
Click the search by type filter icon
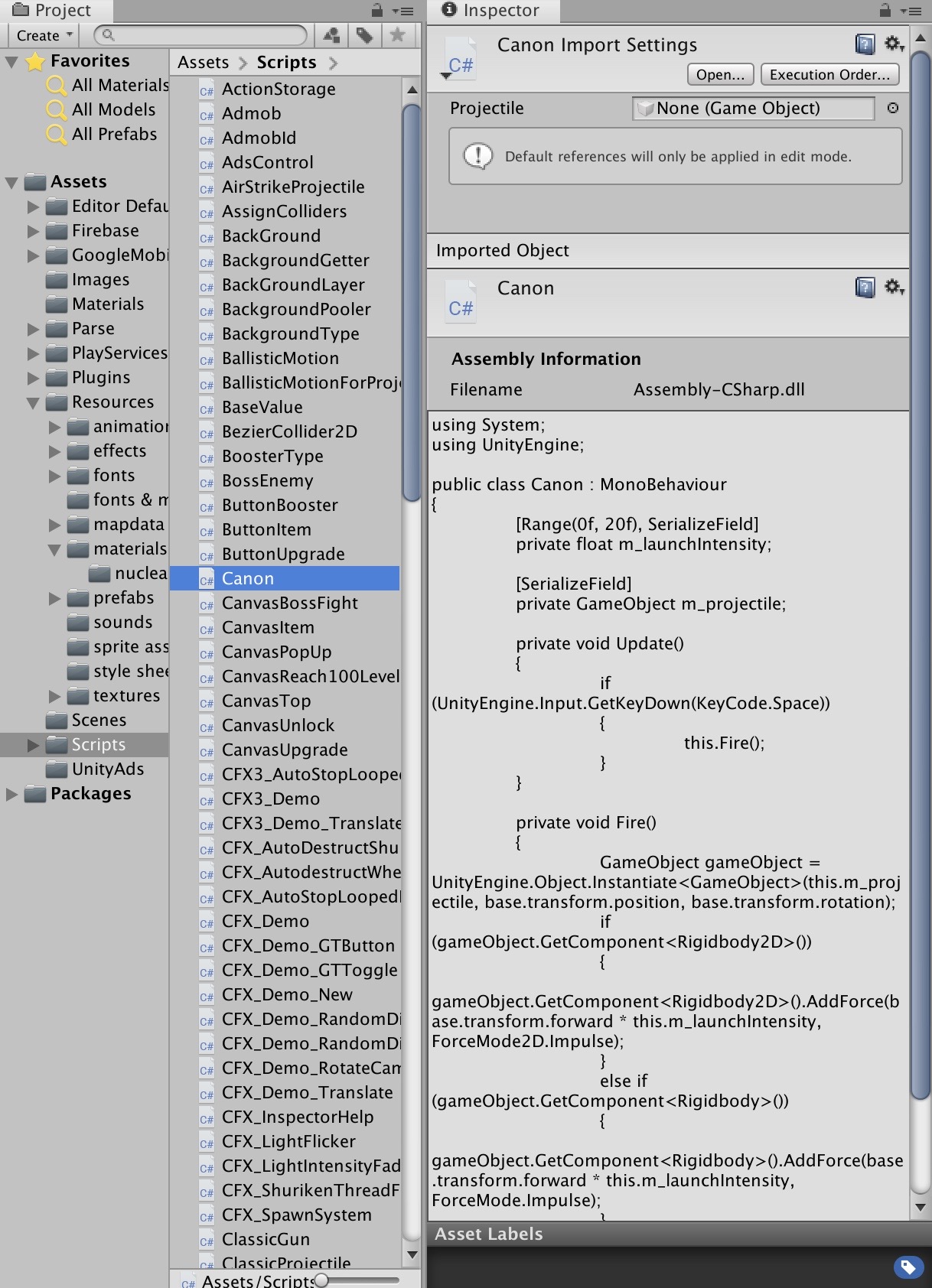pos(331,35)
